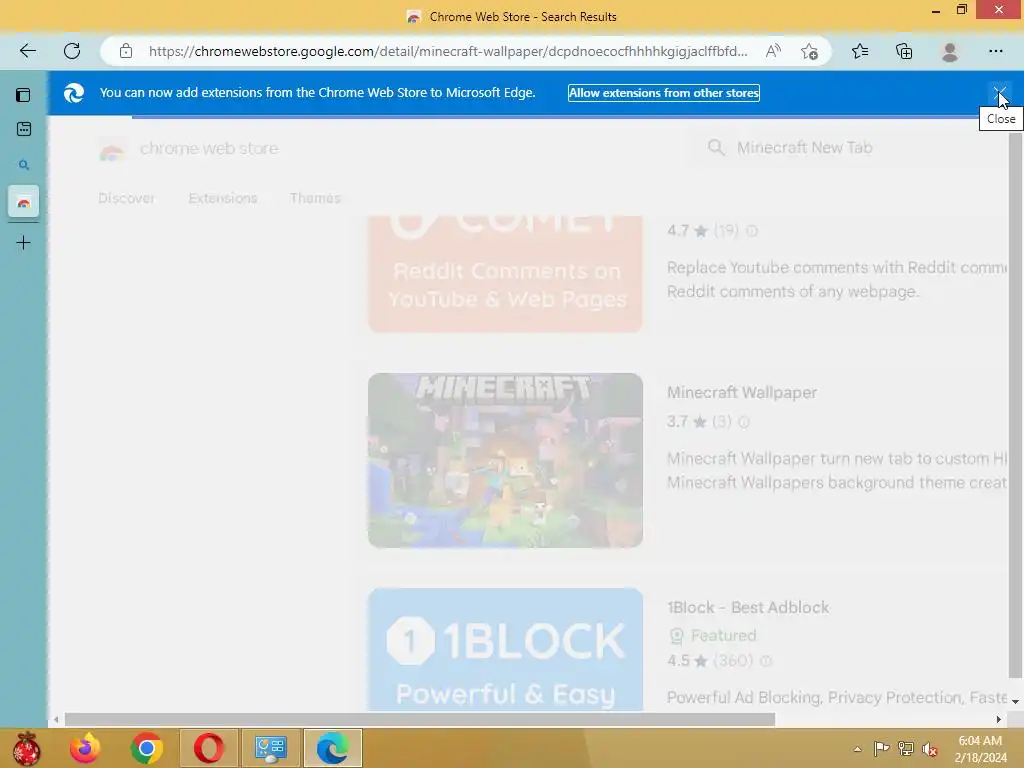Open the Extensions tab

point(223,198)
